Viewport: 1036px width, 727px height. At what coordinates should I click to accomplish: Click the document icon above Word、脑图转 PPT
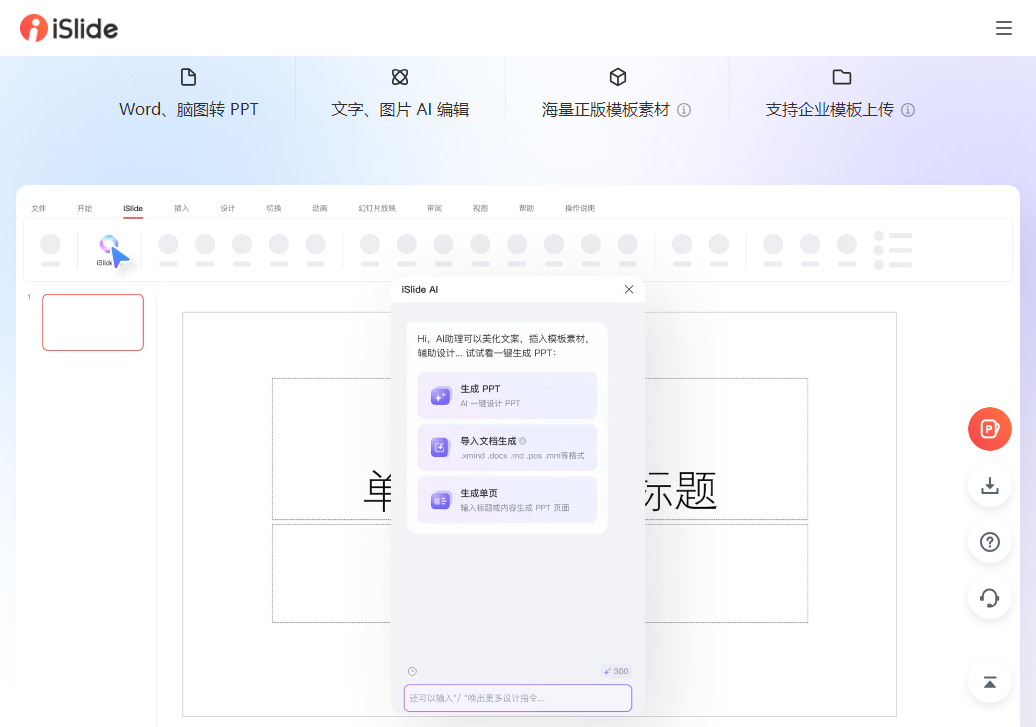[x=188, y=77]
